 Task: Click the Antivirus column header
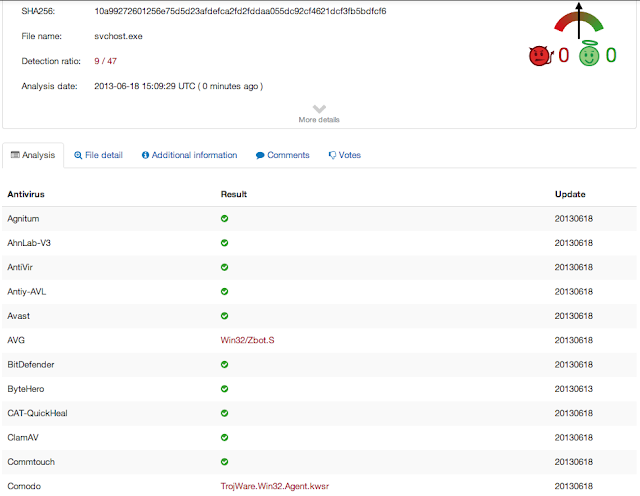(x=26, y=194)
